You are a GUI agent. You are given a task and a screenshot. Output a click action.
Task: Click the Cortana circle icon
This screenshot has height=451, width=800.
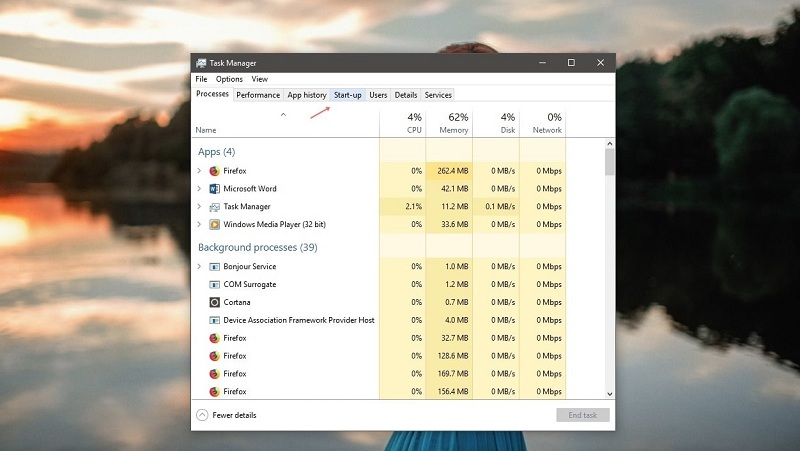coord(214,302)
